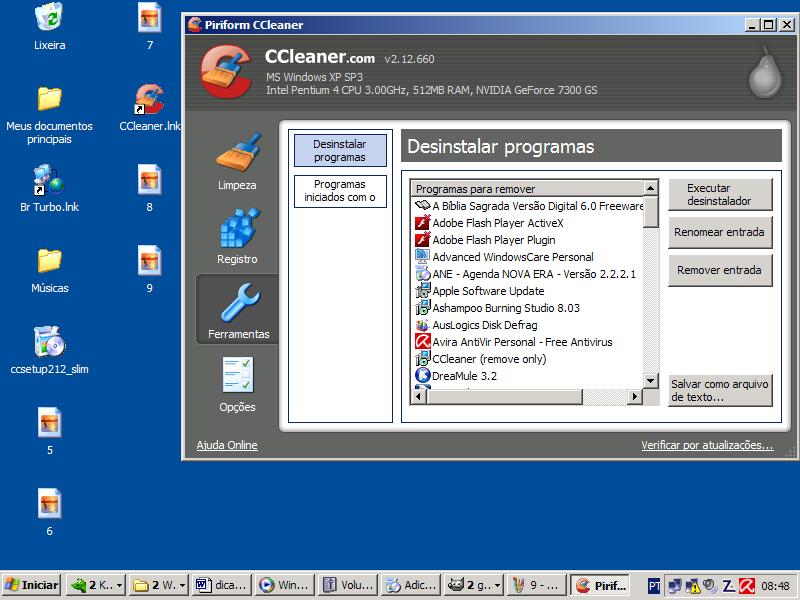Open the Registro section in the sidebar
The image size is (800, 600).
pyautogui.click(x=237, y=236)
